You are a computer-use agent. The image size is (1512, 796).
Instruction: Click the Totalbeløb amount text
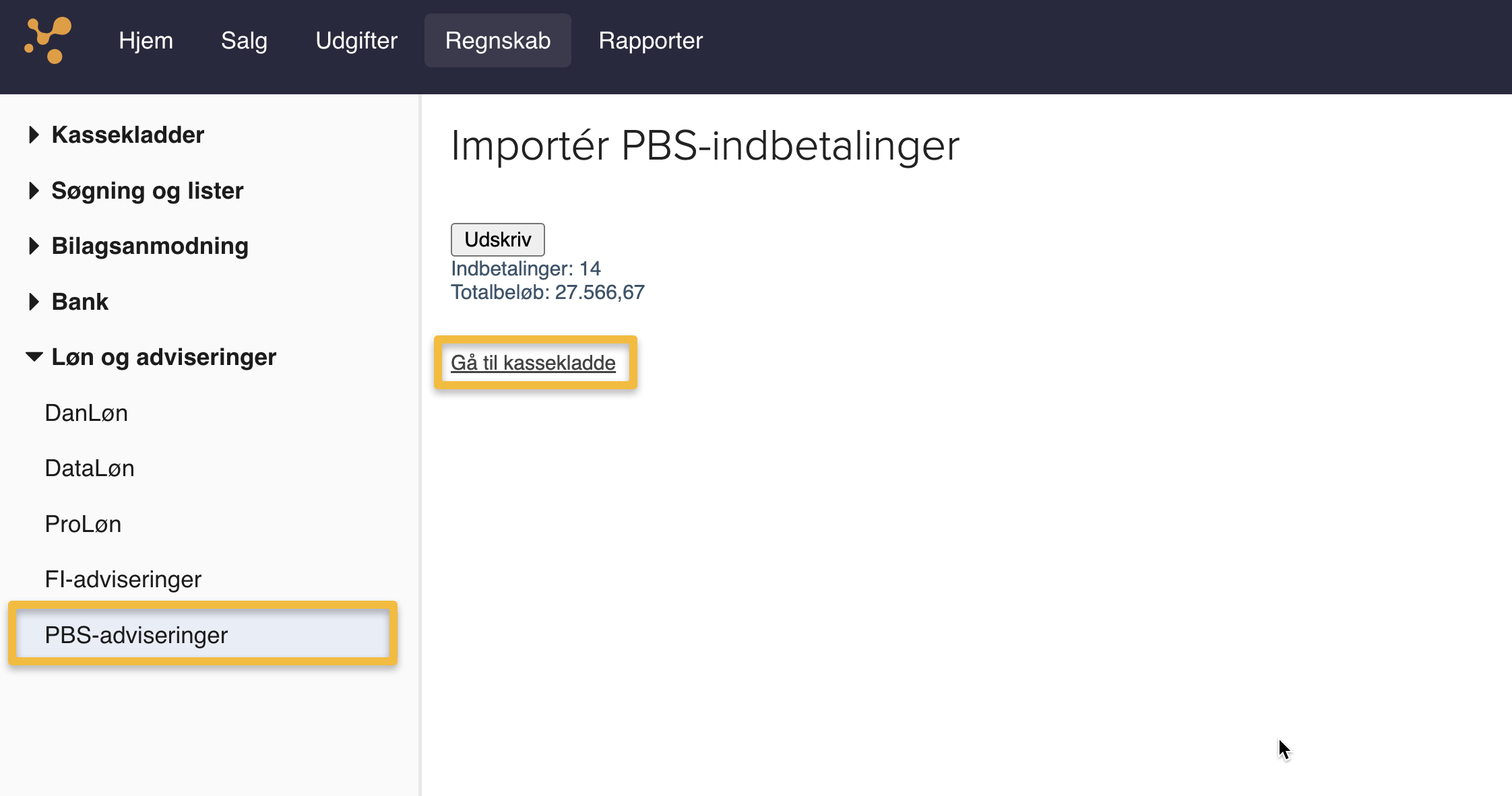click(548, 292)
